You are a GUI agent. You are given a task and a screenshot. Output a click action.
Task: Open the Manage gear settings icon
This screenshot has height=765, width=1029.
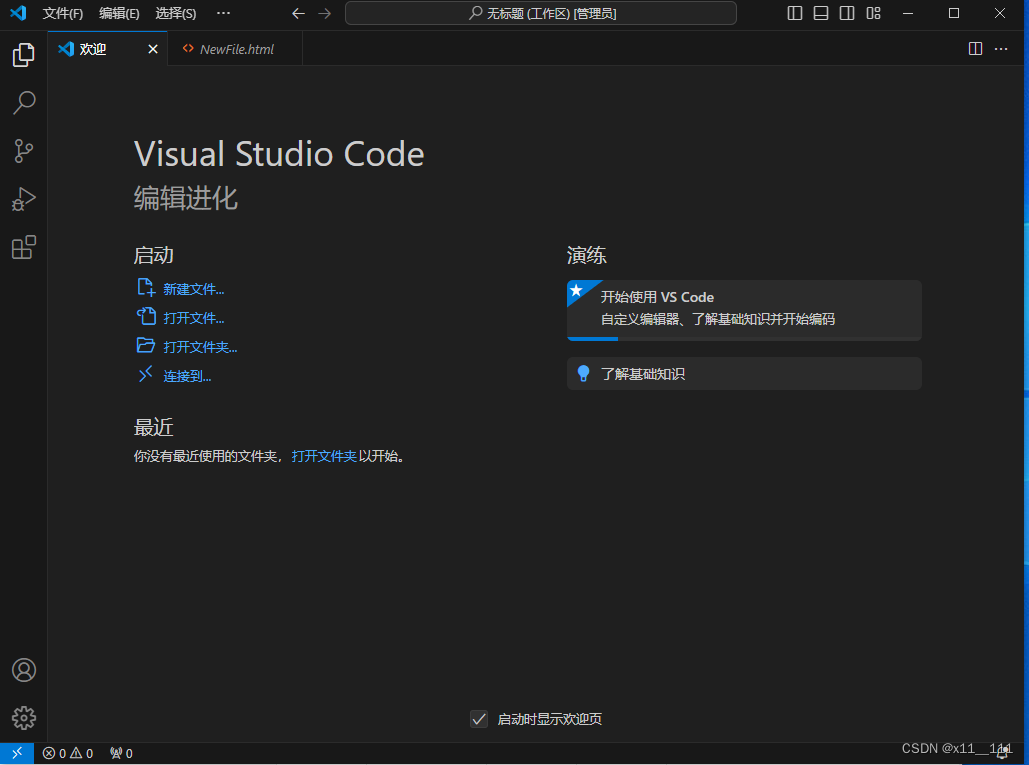(x=24, y=718)
